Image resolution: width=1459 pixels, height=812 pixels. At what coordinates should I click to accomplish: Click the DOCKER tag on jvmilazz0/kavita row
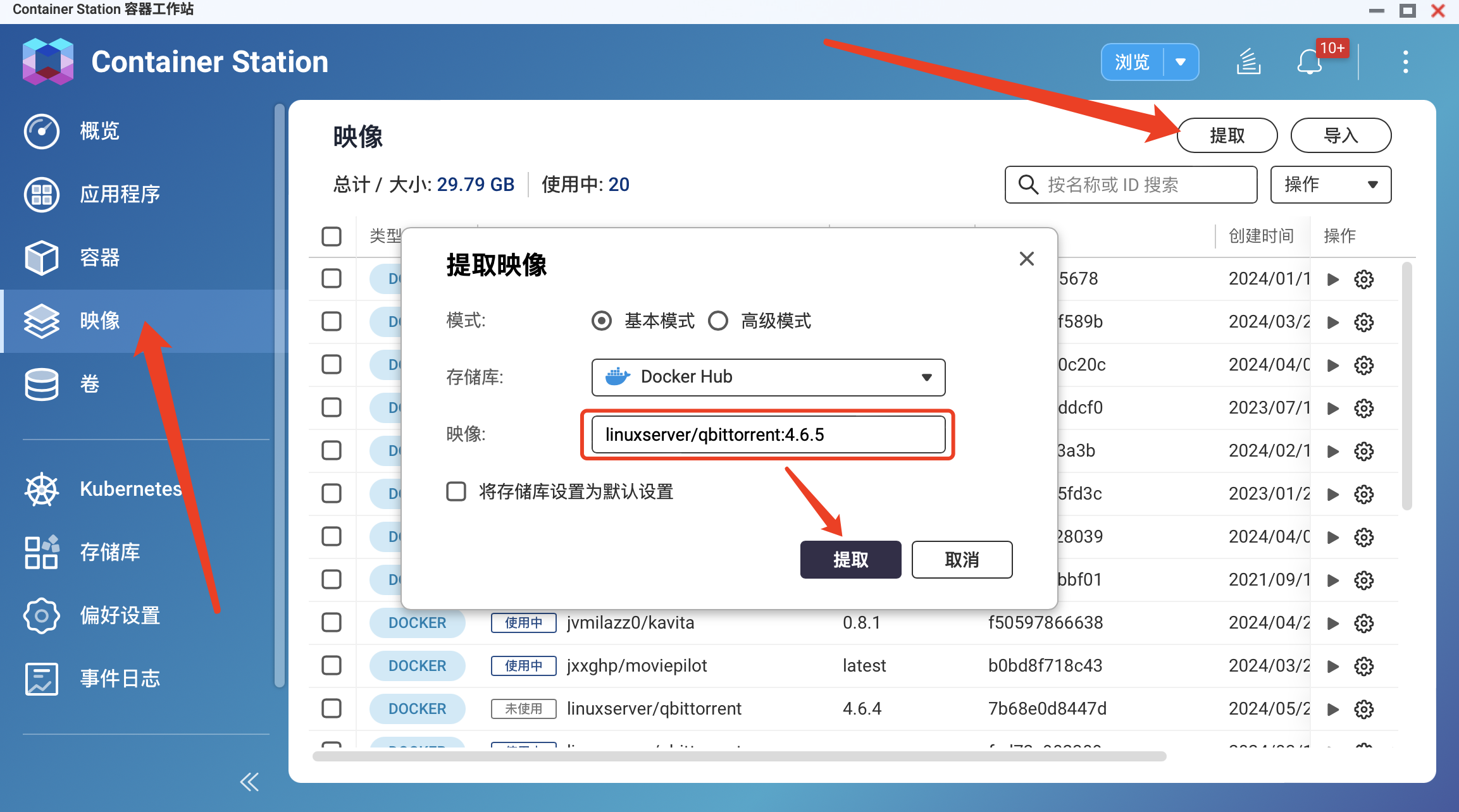click(x=417, y=623)
